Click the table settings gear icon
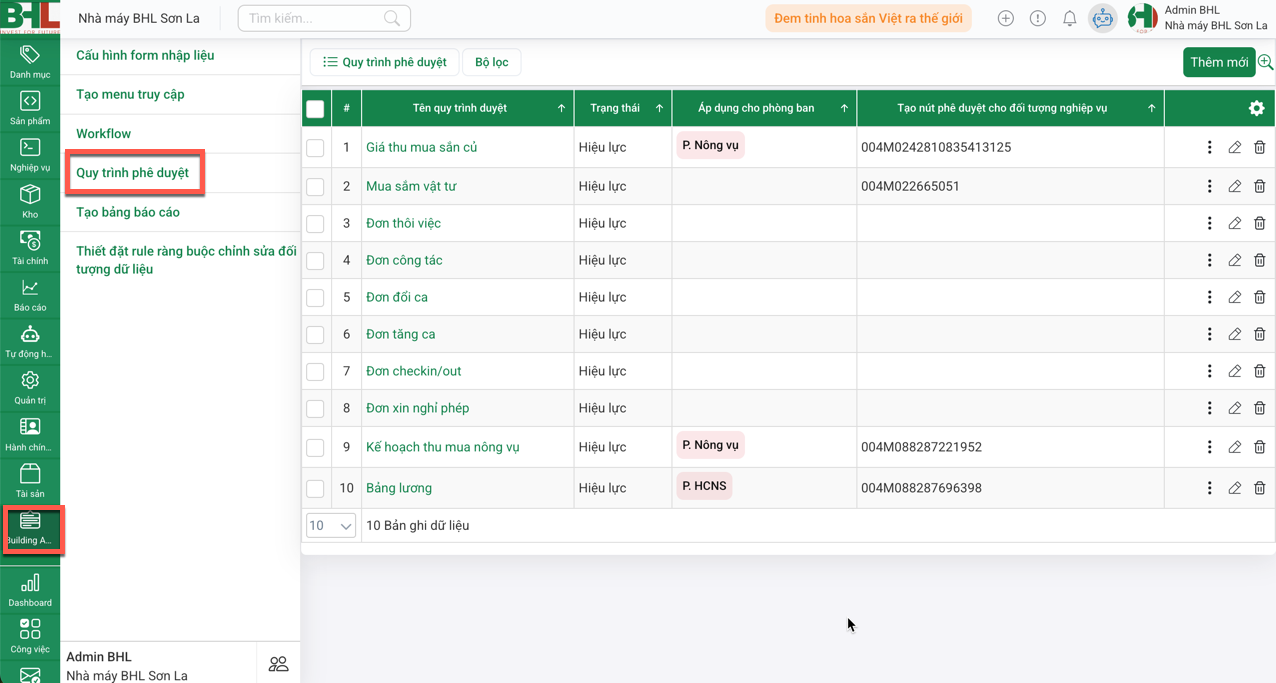 [x=1257, y=108]
